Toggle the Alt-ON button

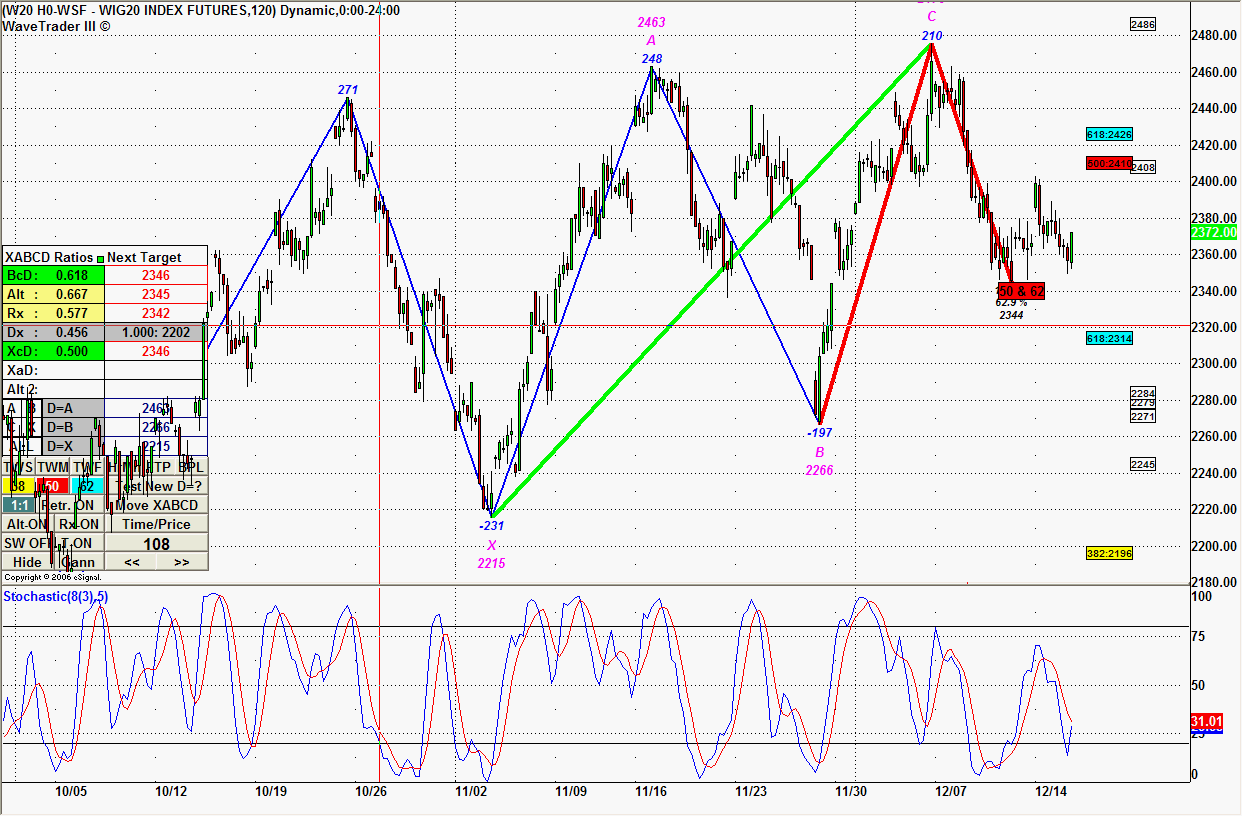tap(27, 524)
